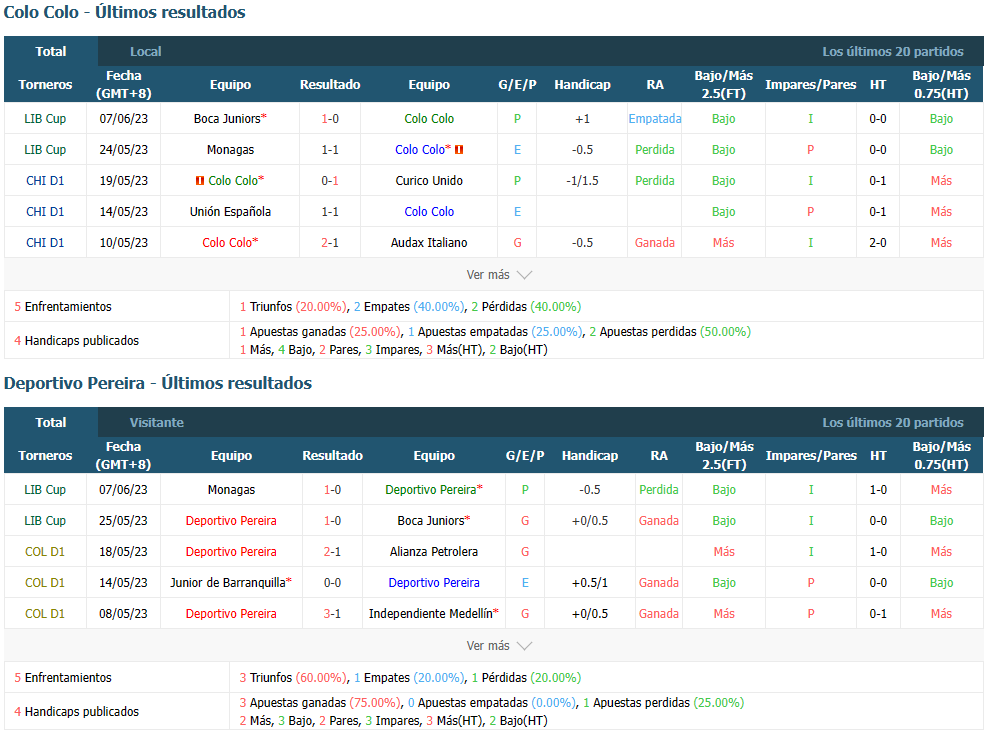Select the Total tab under Colo Colo results
Screen dimensions: 988x735
[51, 52]
